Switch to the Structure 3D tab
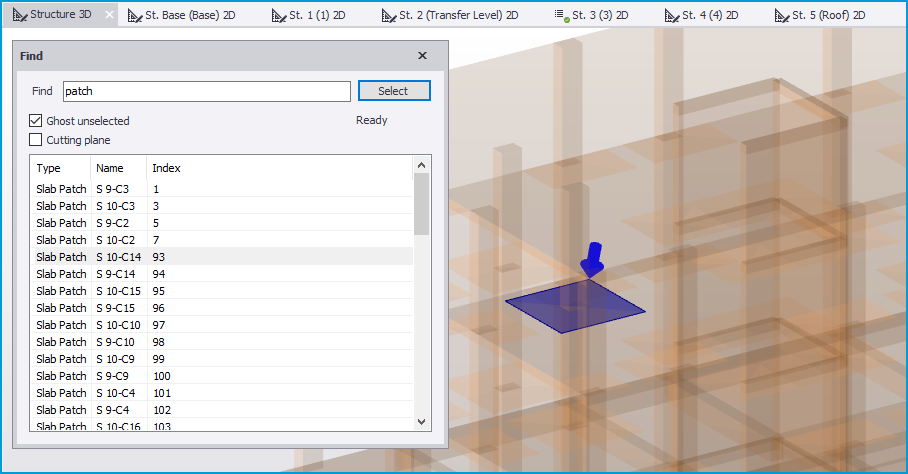Image resolution: width=908 pixels, height=474 pixels. tap(60, 14)
